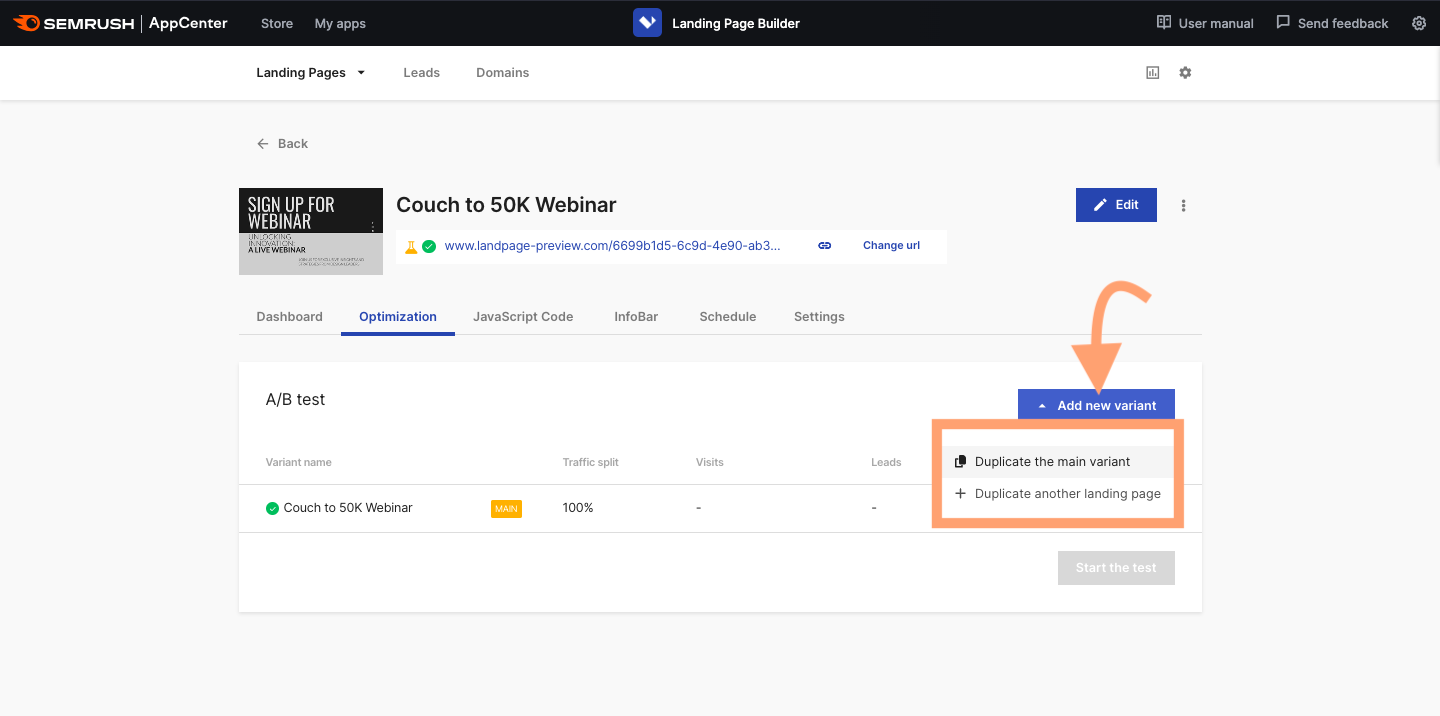Open the app settings gear icon
Viewport: 1440px width, 716px height.
(x=1418, y=22)
